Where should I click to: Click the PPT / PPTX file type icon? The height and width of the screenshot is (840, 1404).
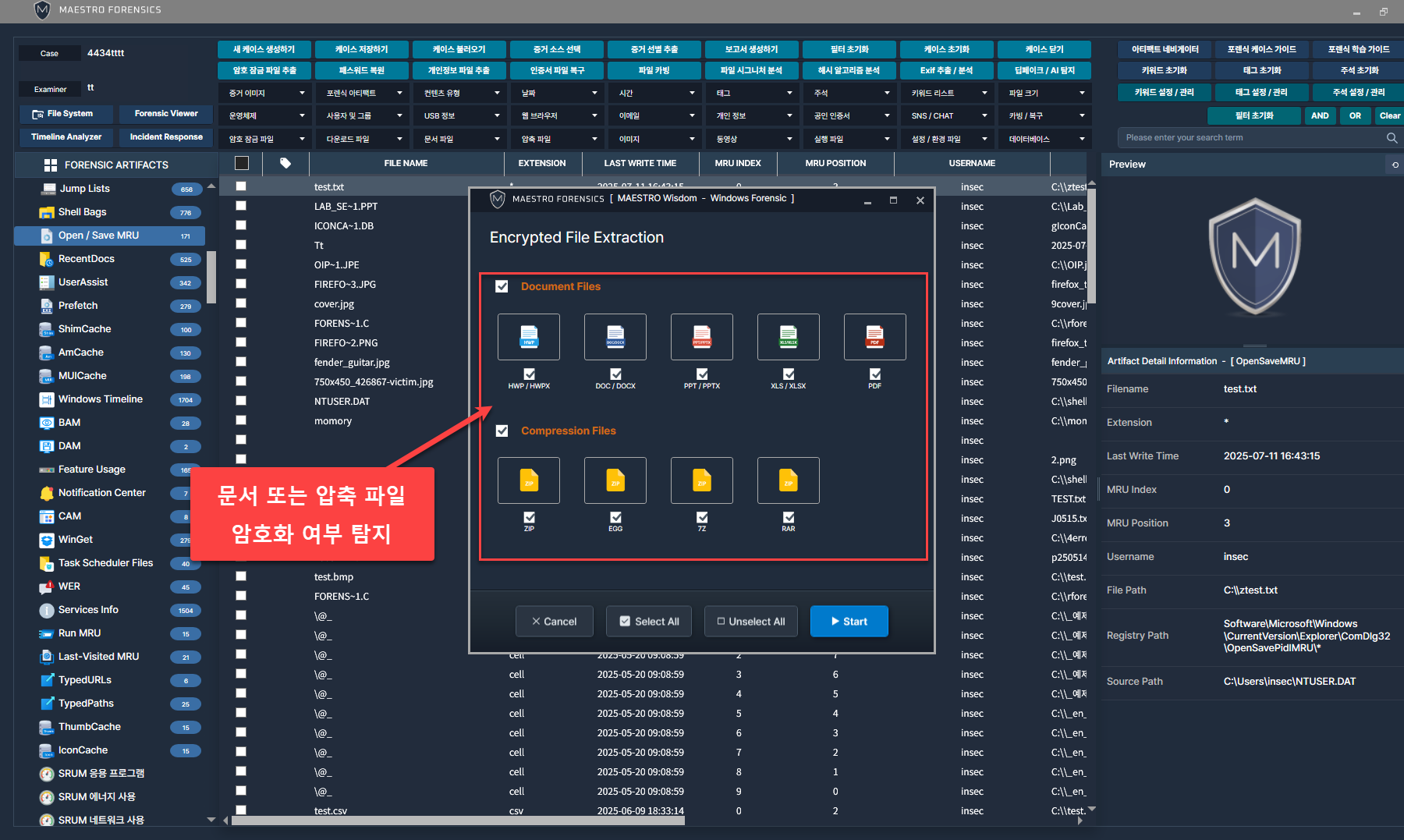pos(702,337)
